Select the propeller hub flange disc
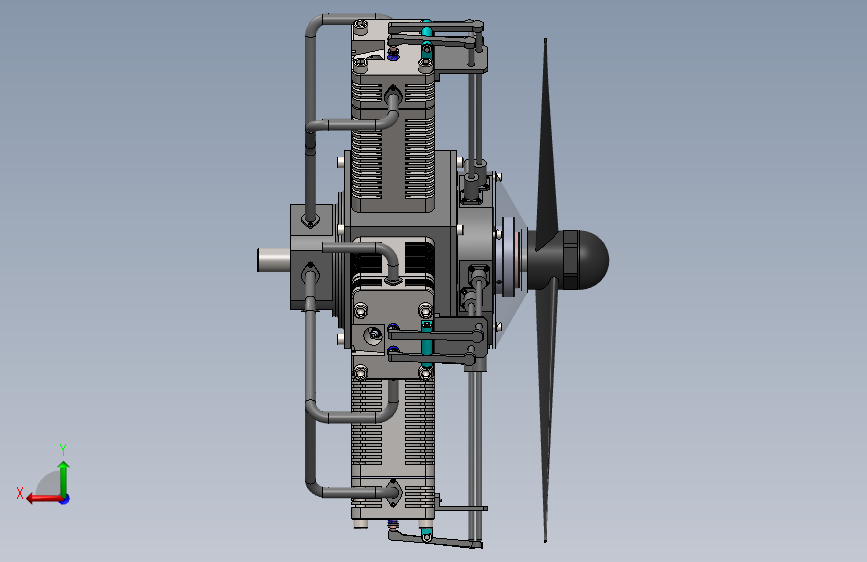This screenshot has width=867, height=562. point(510,257)
